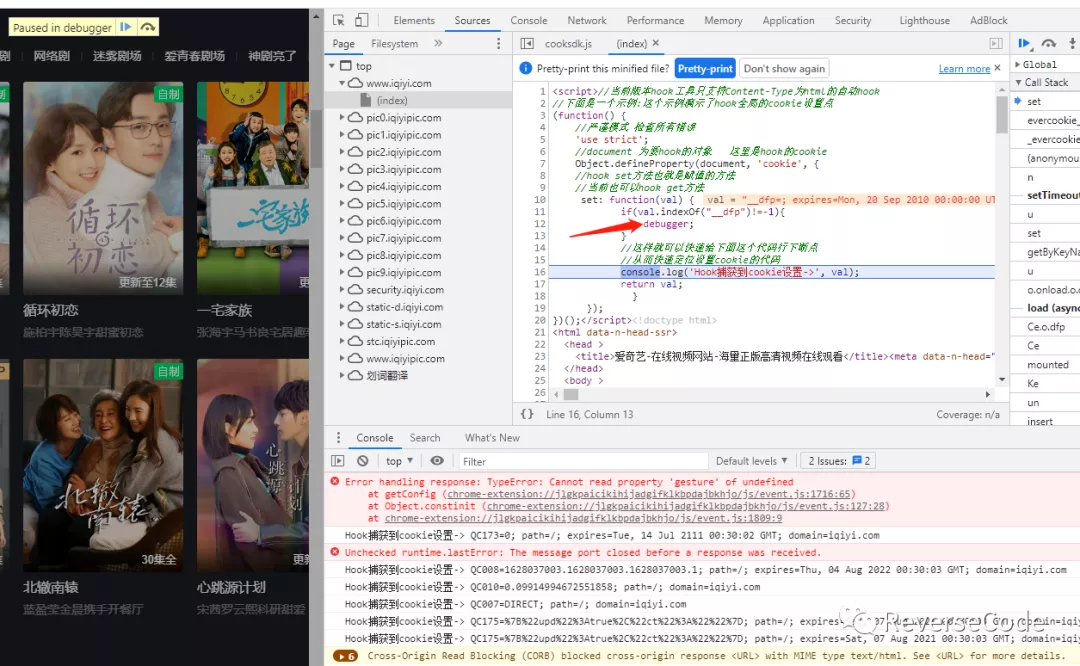The image size is (1080, 666).
Task: Click code editor horizontal scrollbar thumb
Action: [571, 395]
